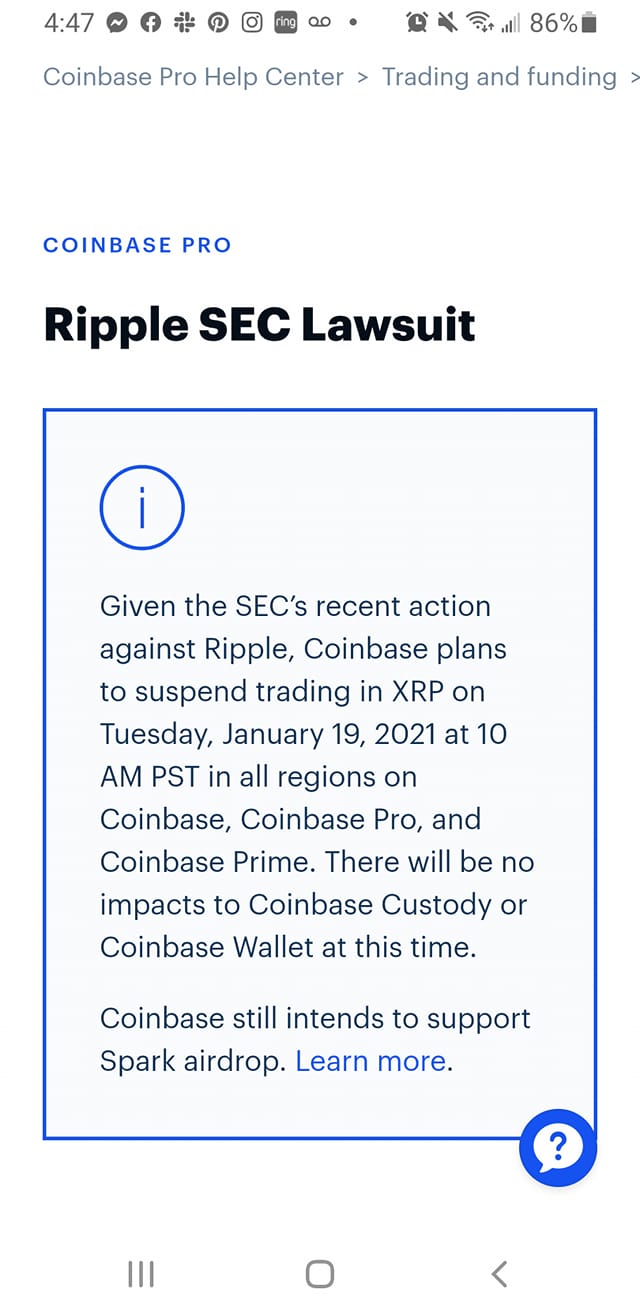Open the Coinbase Pro Help Center breadcrumb

point(193,77)
